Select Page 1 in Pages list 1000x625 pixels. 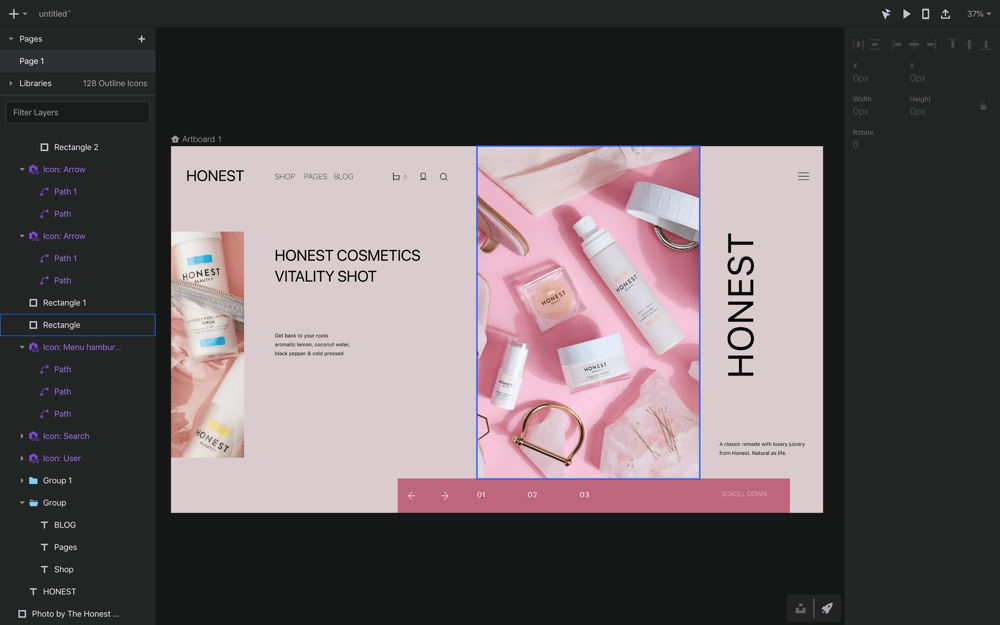78,61
